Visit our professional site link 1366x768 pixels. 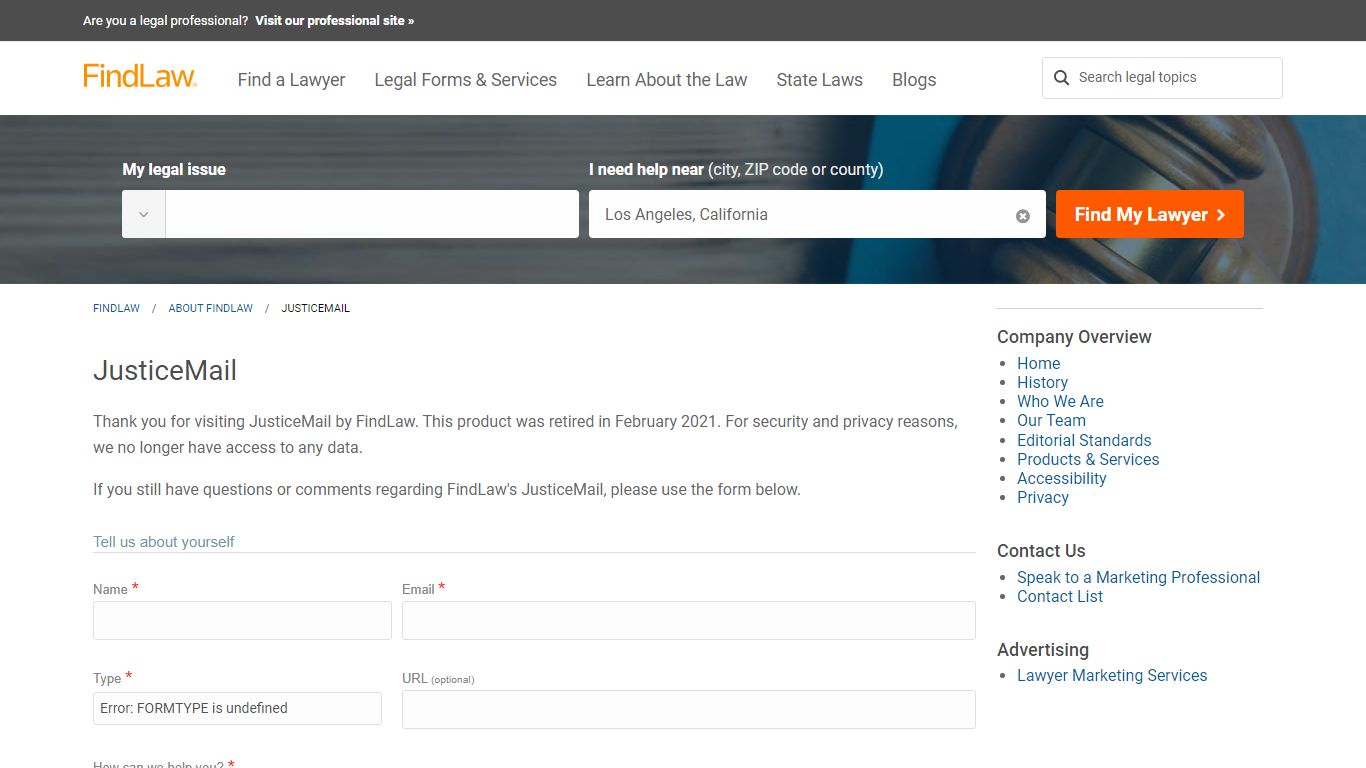click(334, 20)
